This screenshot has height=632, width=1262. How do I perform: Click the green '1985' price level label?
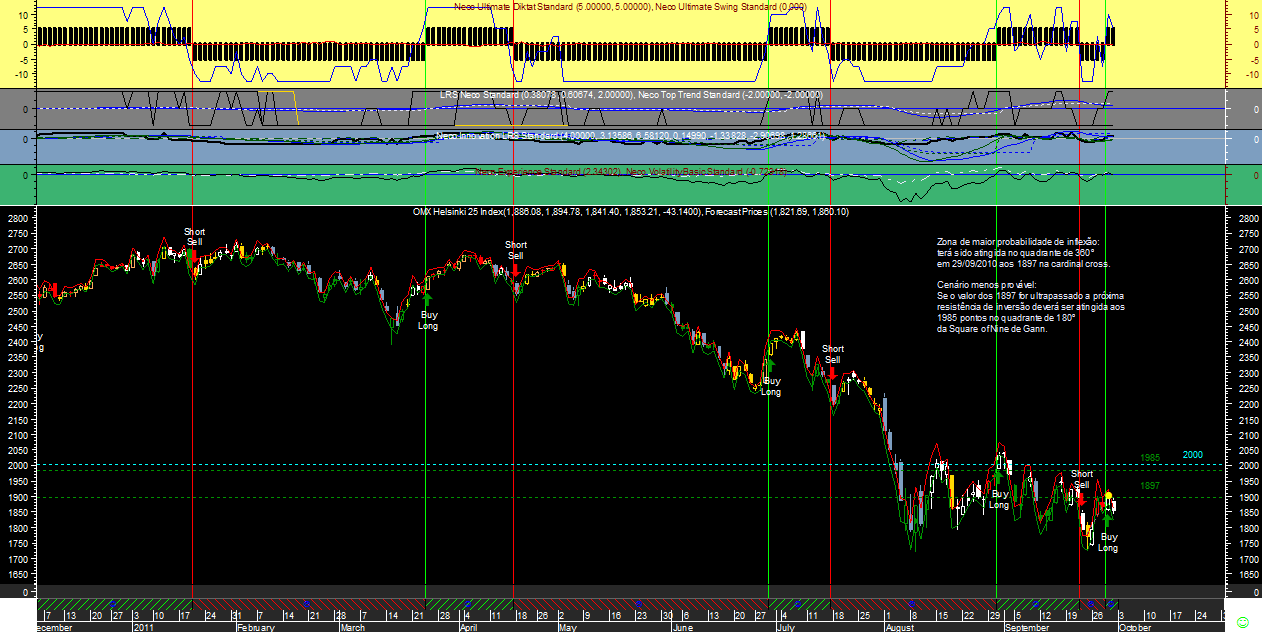(1151, 458)
